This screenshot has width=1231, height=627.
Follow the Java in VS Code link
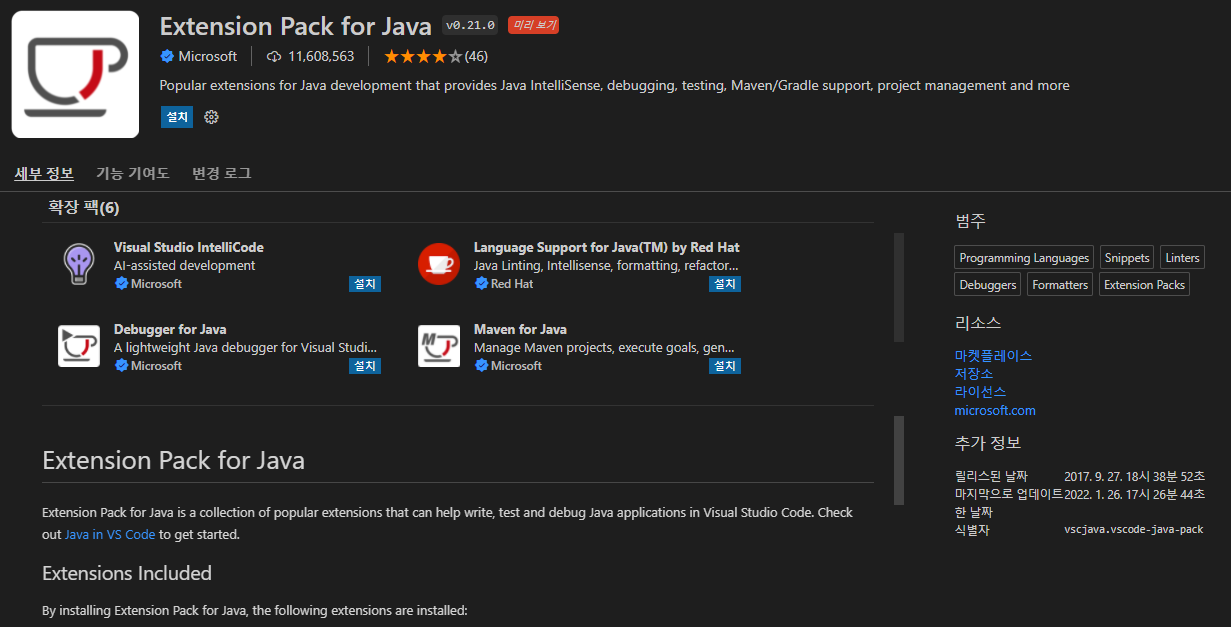(110, 534)
